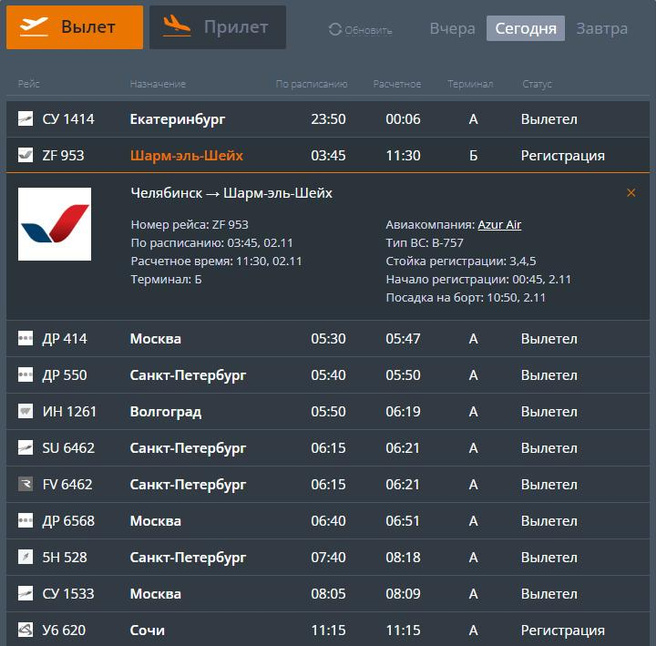
Task: Click airline icon for У6 620
Action: pyautogui.click(x=25, y=630)
